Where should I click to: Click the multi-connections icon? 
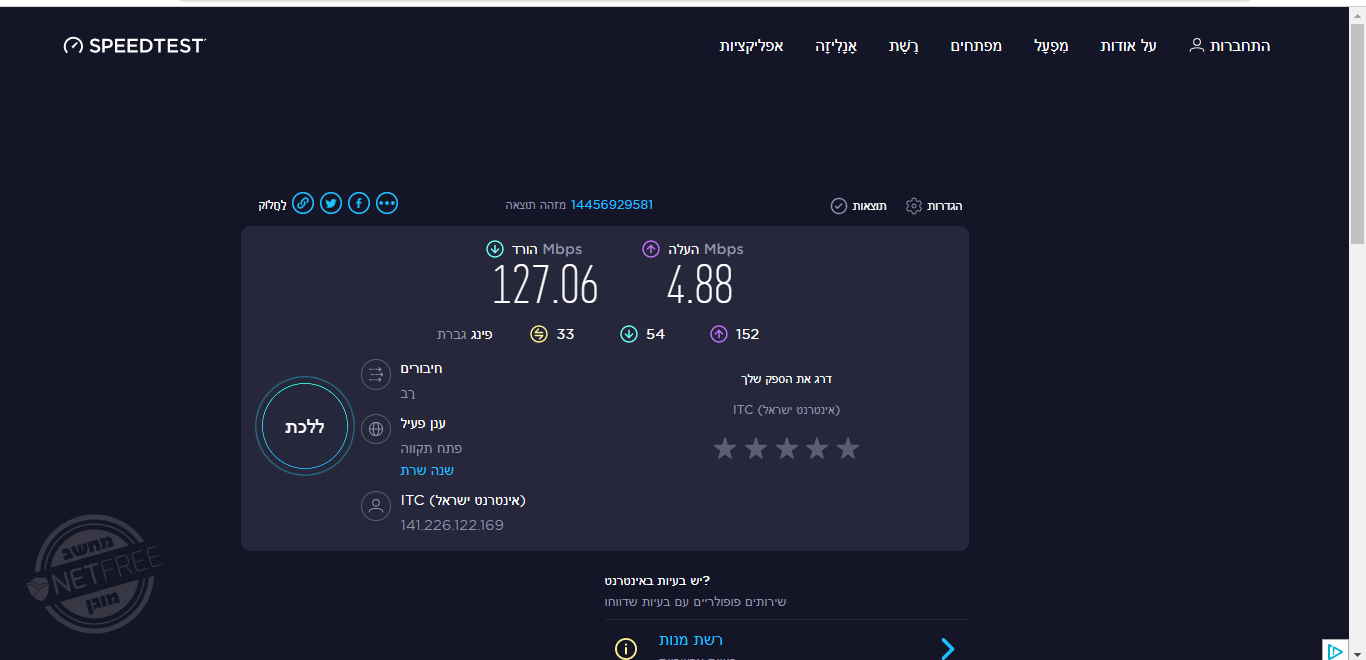click(376, 374)
